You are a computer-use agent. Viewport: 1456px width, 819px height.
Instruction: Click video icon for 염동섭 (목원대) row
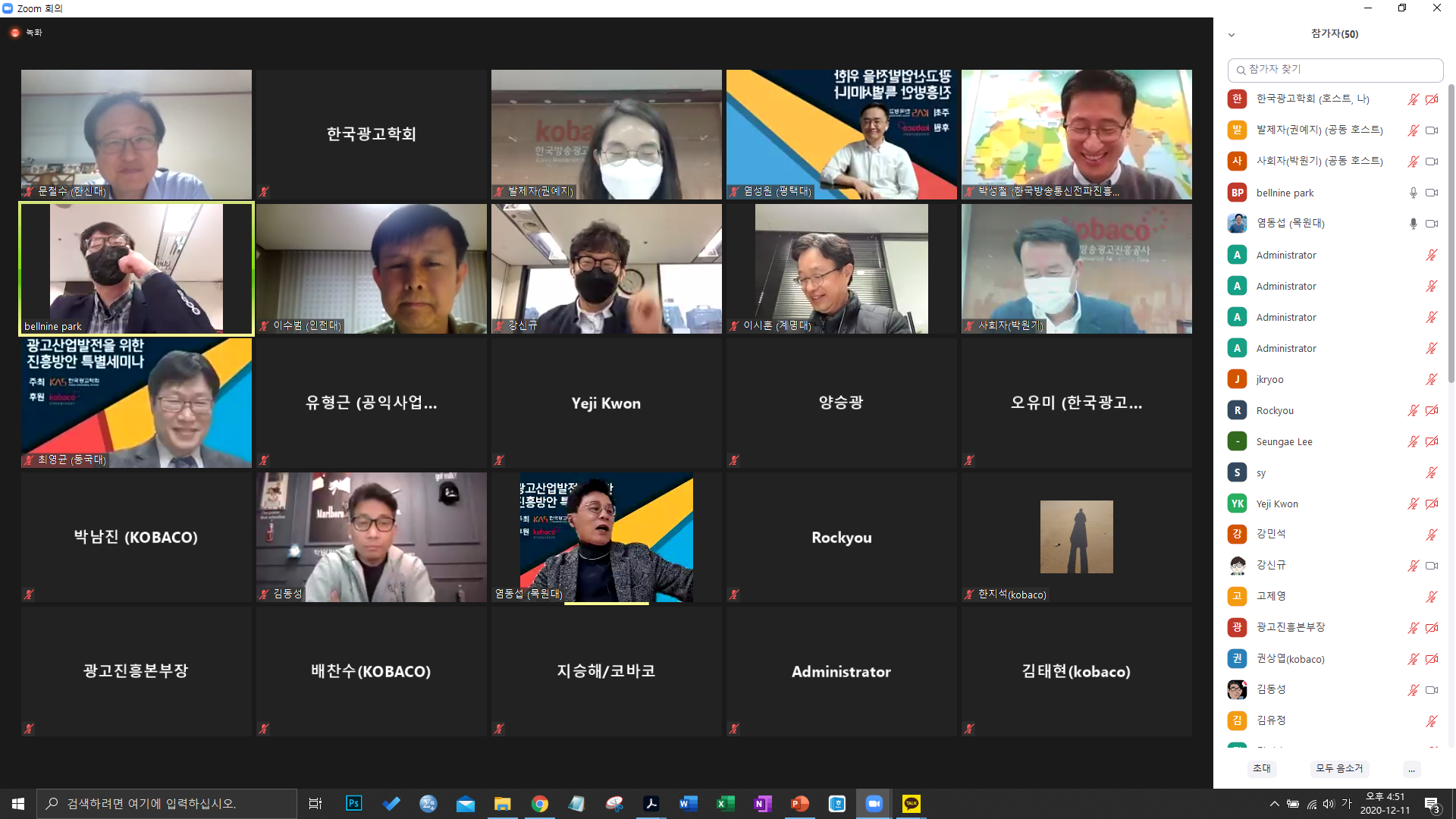click(1432, 224)
